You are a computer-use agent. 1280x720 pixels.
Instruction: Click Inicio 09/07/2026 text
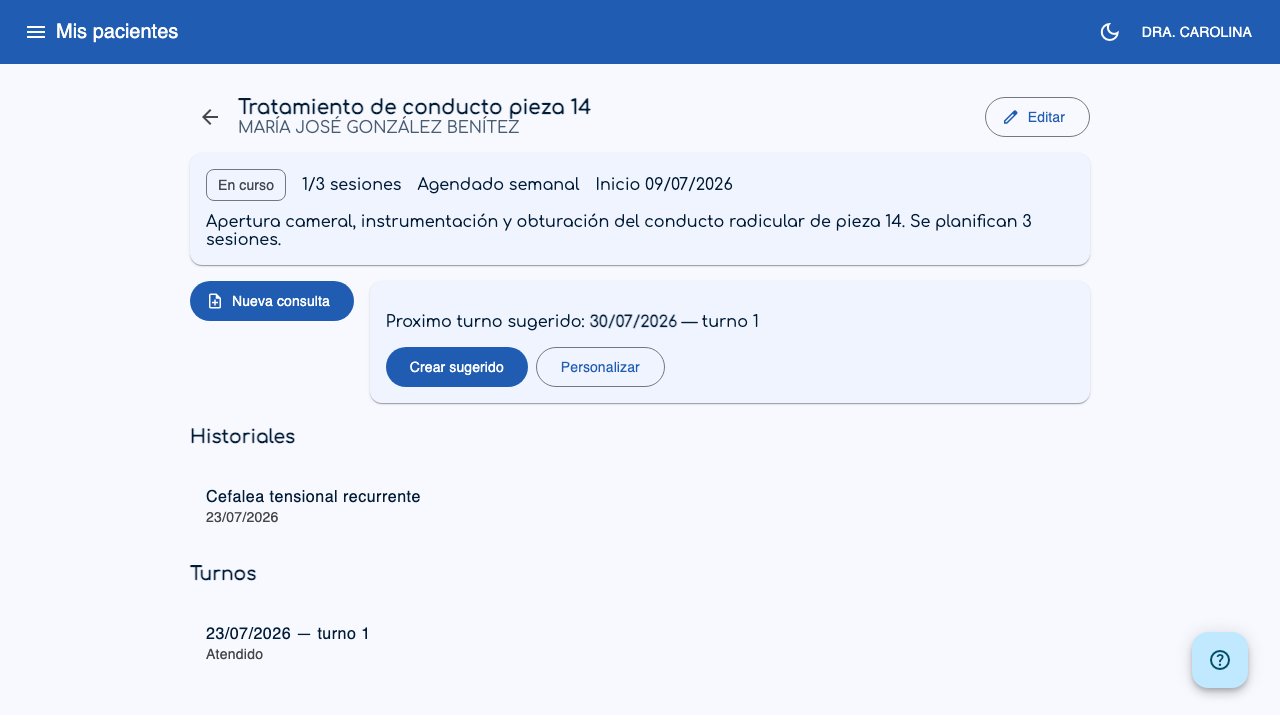coord(664,185)
